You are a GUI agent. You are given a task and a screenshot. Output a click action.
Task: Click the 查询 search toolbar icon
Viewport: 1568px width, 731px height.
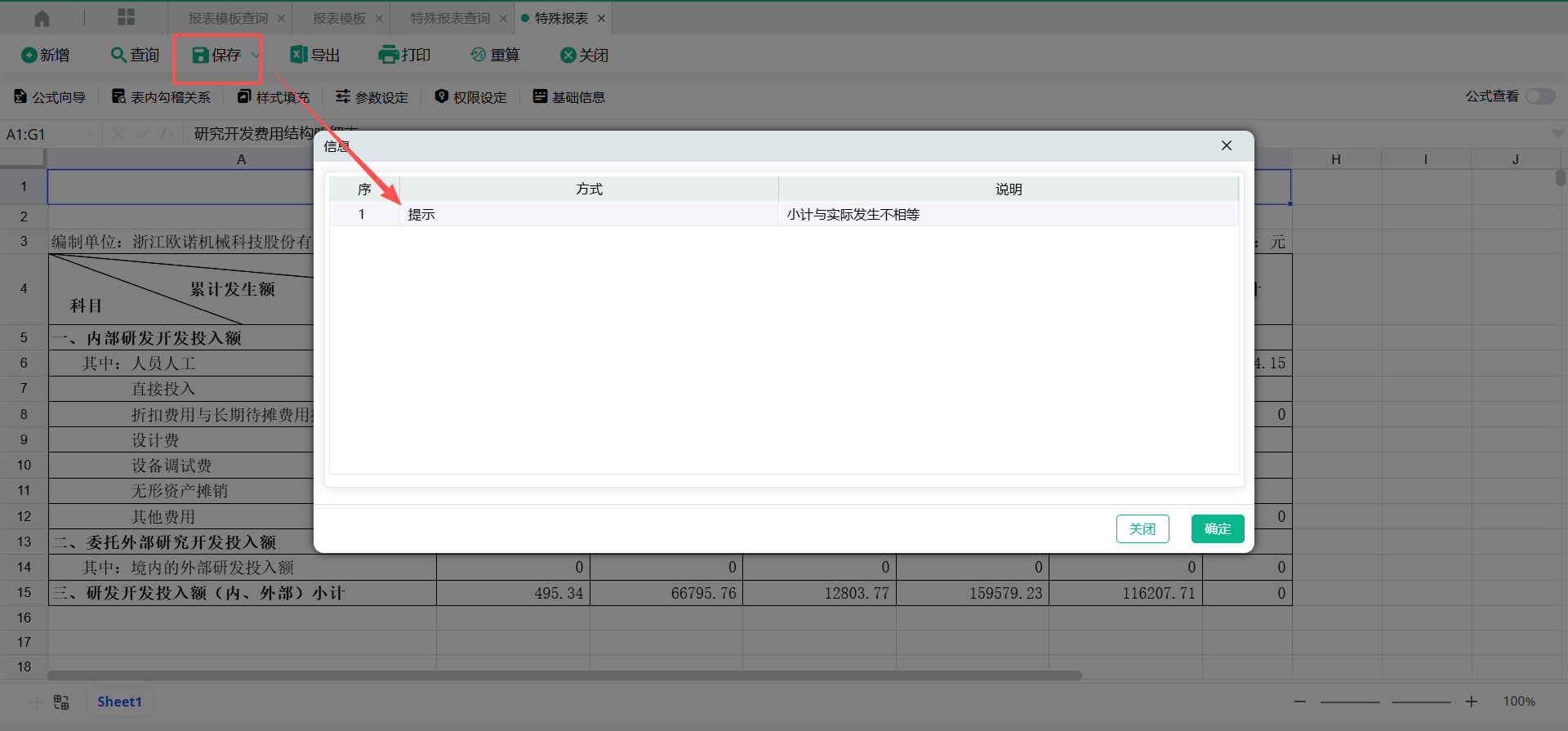119,55
